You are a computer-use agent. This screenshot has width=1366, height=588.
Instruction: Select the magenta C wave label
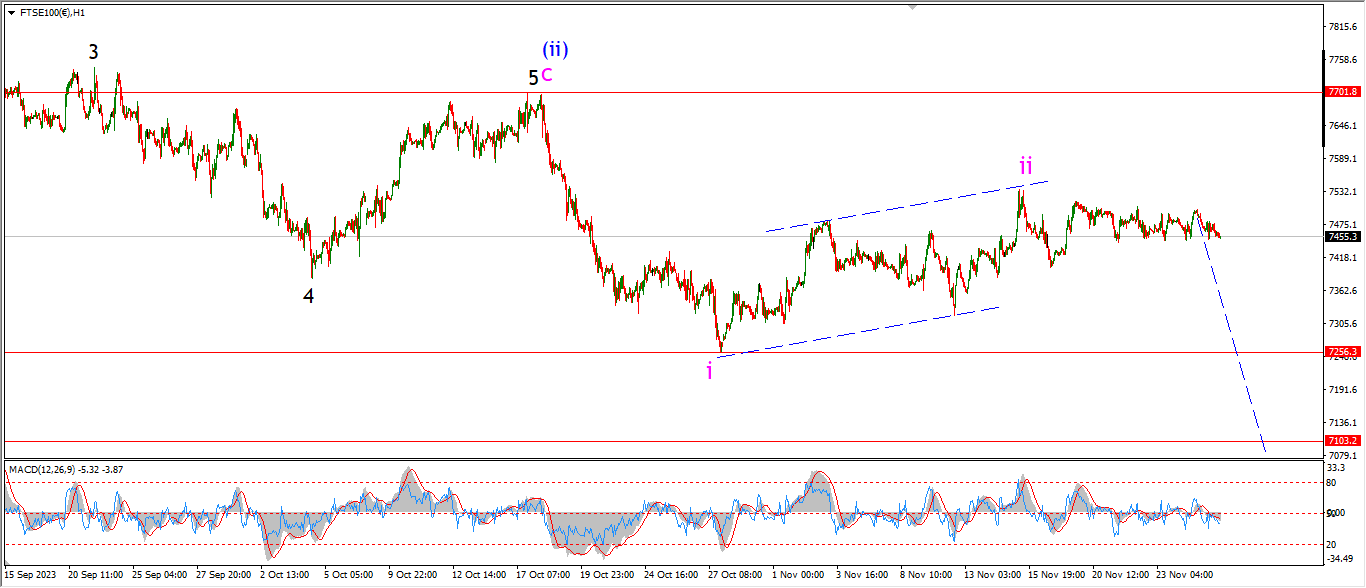click(547, 74)
